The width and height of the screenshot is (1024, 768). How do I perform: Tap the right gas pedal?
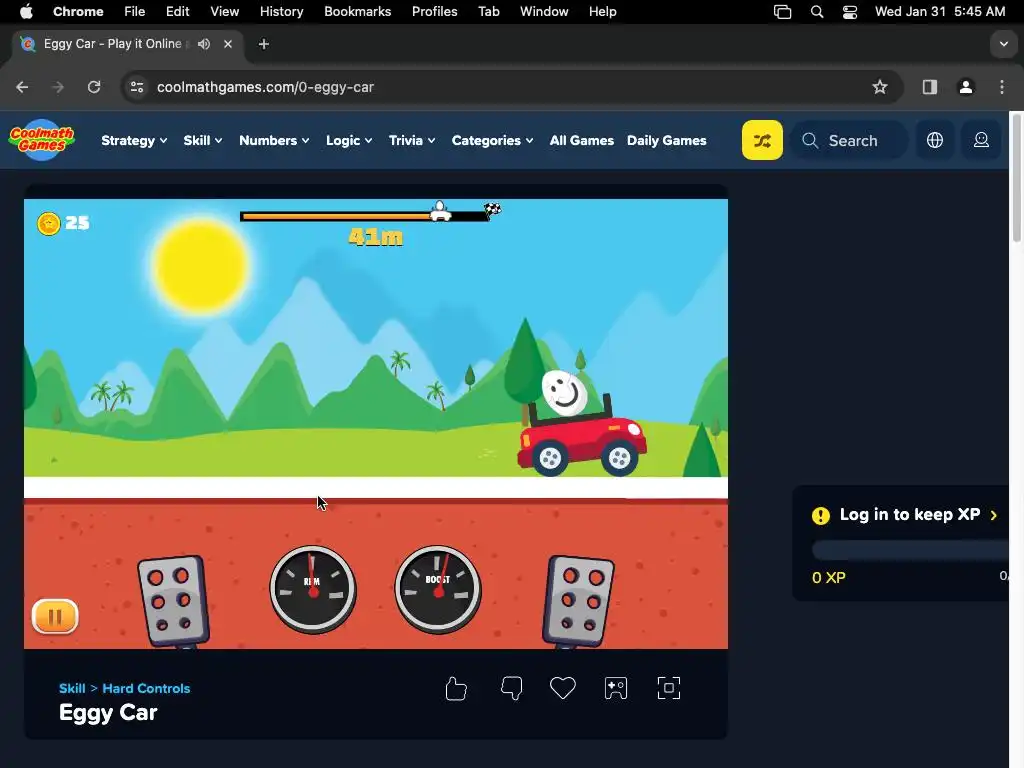(579, 601)
